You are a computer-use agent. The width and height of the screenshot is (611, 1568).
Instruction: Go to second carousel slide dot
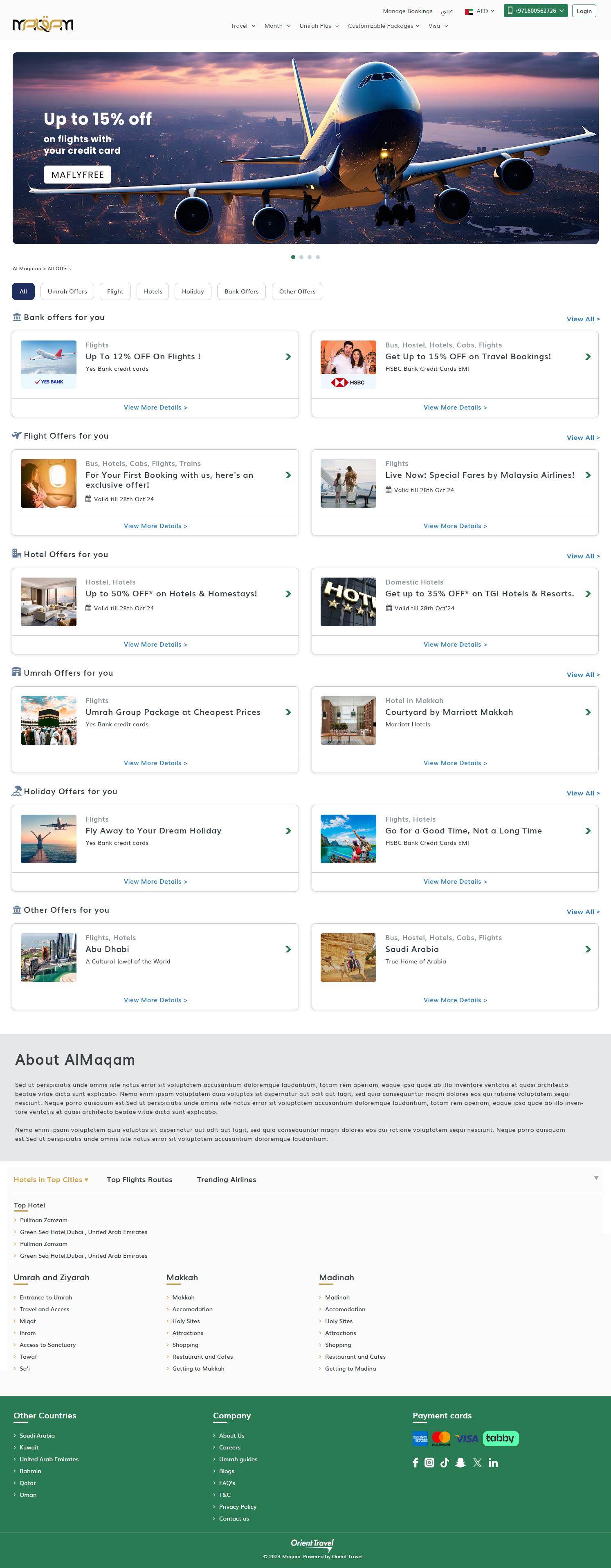(301, 257)
